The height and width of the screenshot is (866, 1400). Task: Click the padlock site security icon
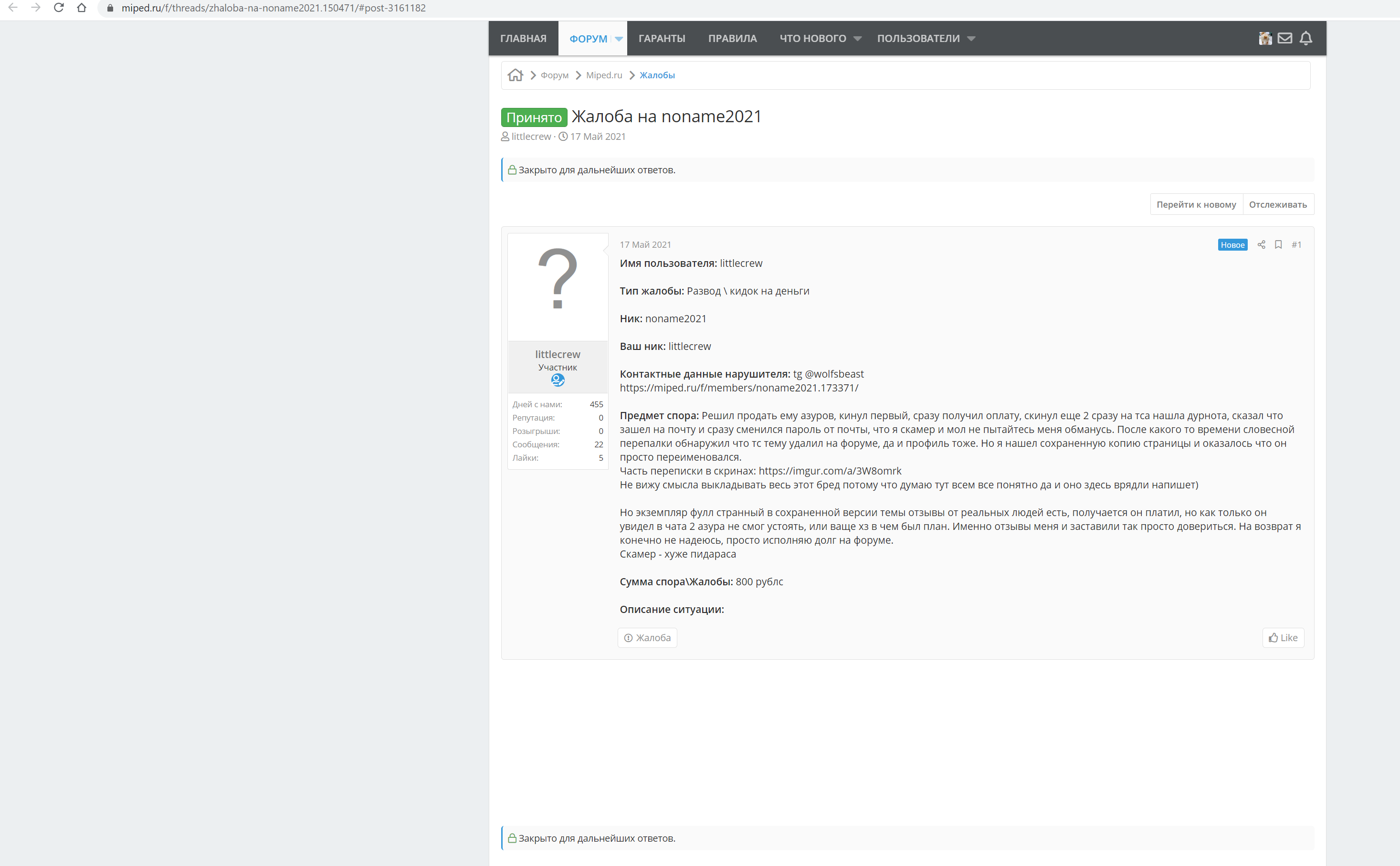[x=110, y=8]
